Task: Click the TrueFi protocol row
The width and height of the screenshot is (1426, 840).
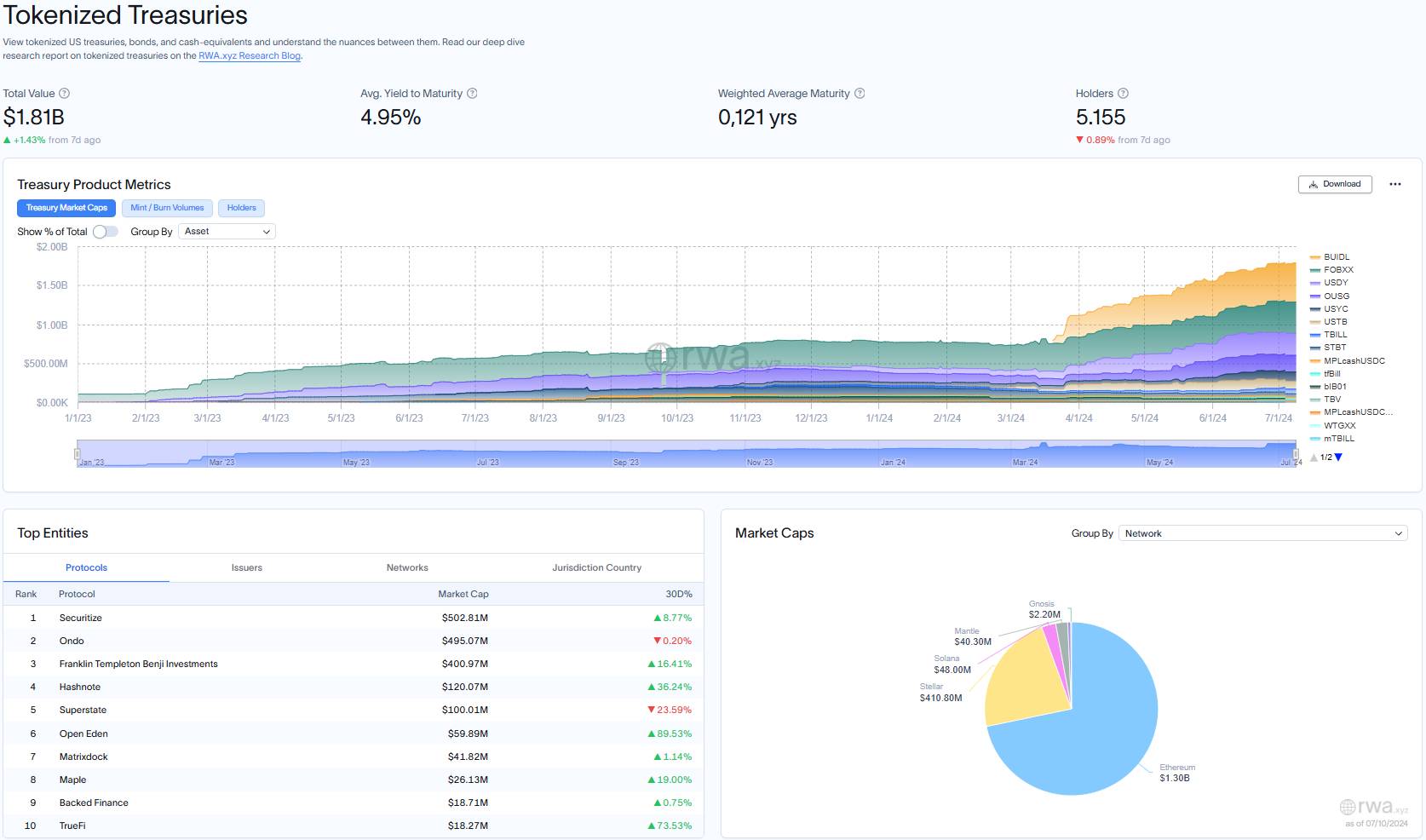Action: click(354, 826)
